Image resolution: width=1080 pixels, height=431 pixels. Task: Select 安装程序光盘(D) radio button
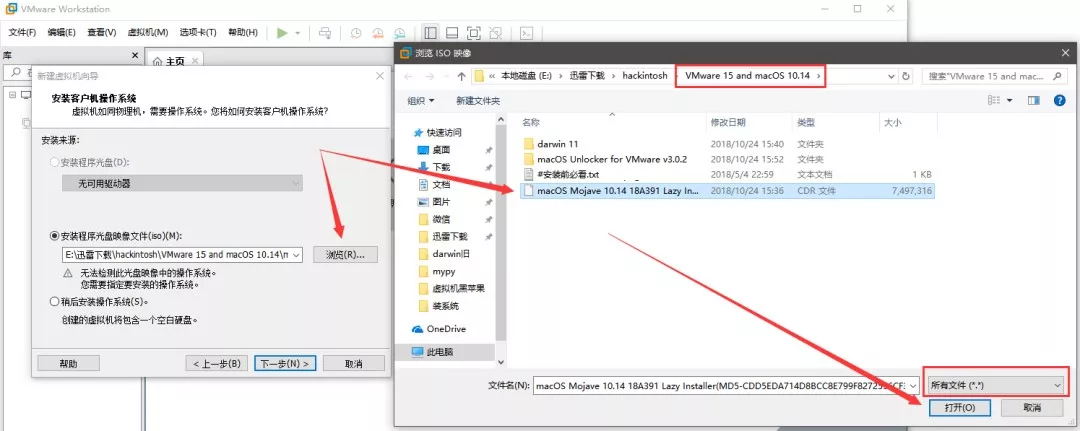tap(55, 162)
